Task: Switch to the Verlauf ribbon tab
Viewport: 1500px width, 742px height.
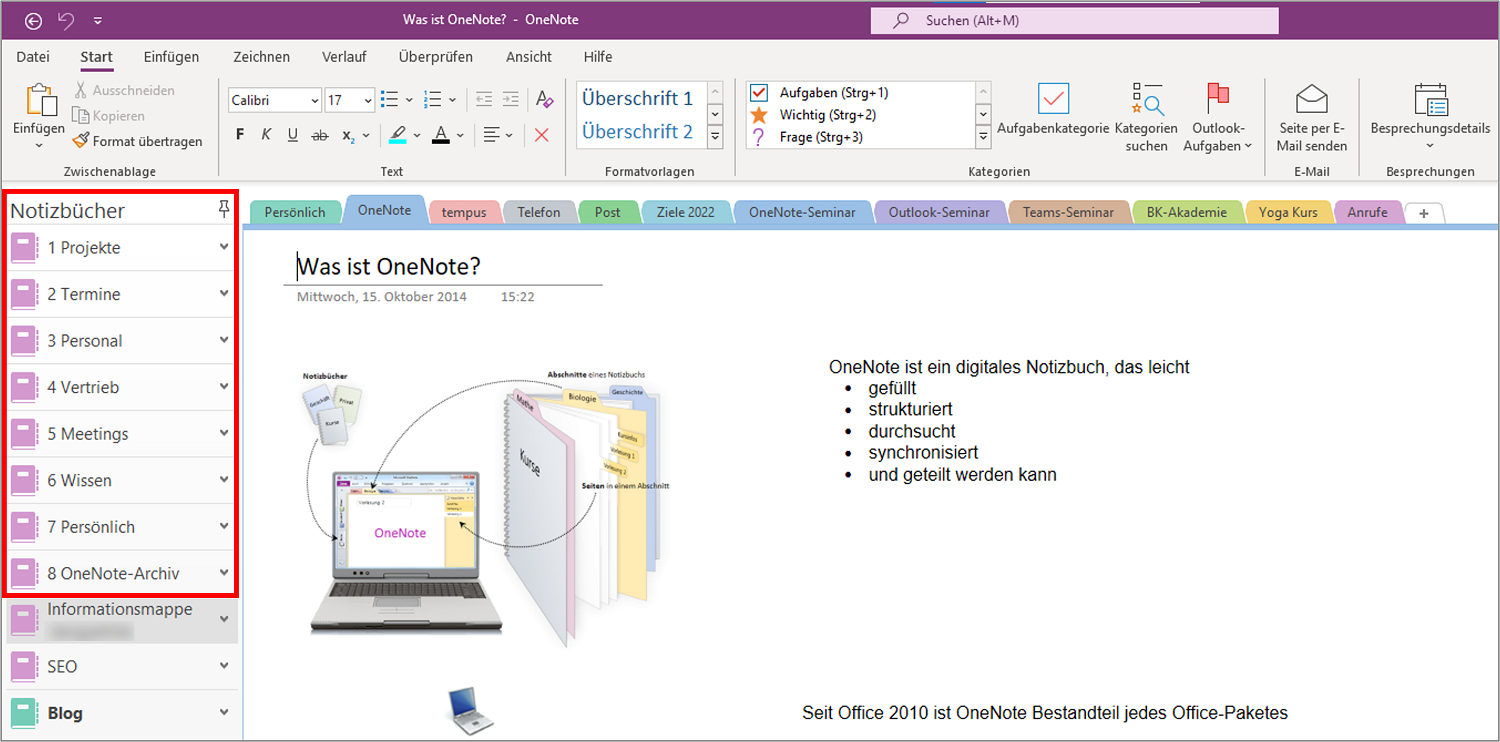Action: 343,57
